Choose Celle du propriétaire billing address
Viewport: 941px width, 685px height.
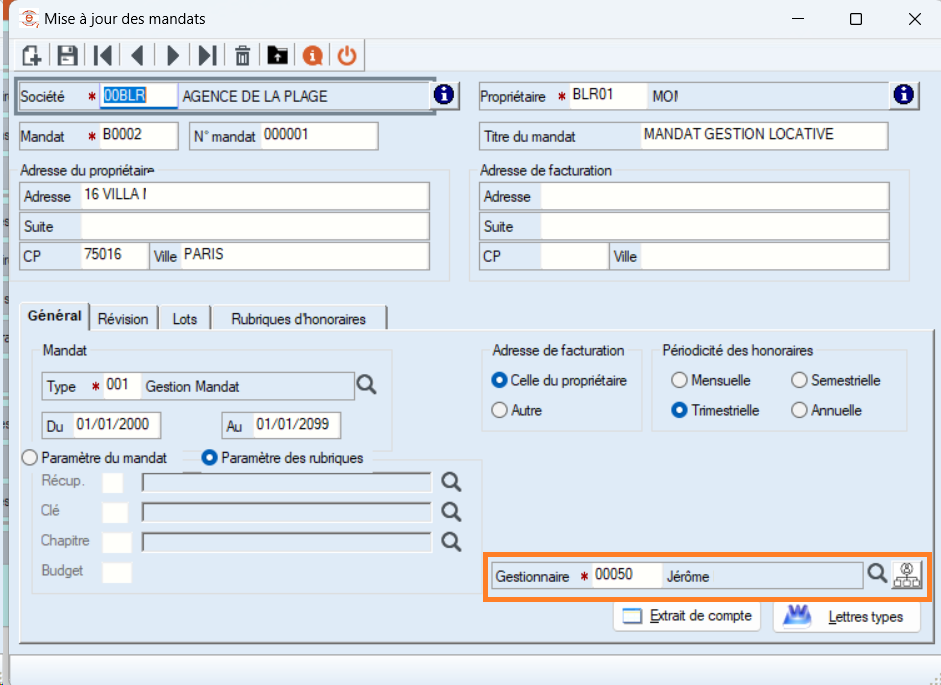pyautogui.click(x=559, y=381)
